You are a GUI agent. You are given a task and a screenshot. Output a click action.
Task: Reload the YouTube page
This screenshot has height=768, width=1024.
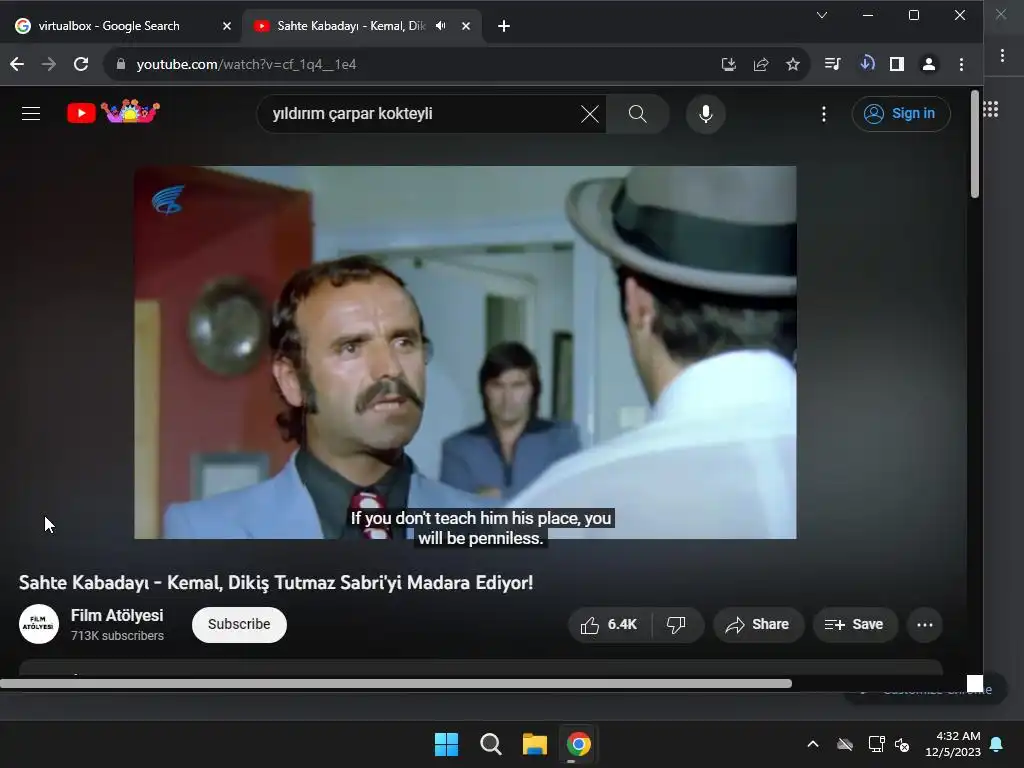[81, 64]
